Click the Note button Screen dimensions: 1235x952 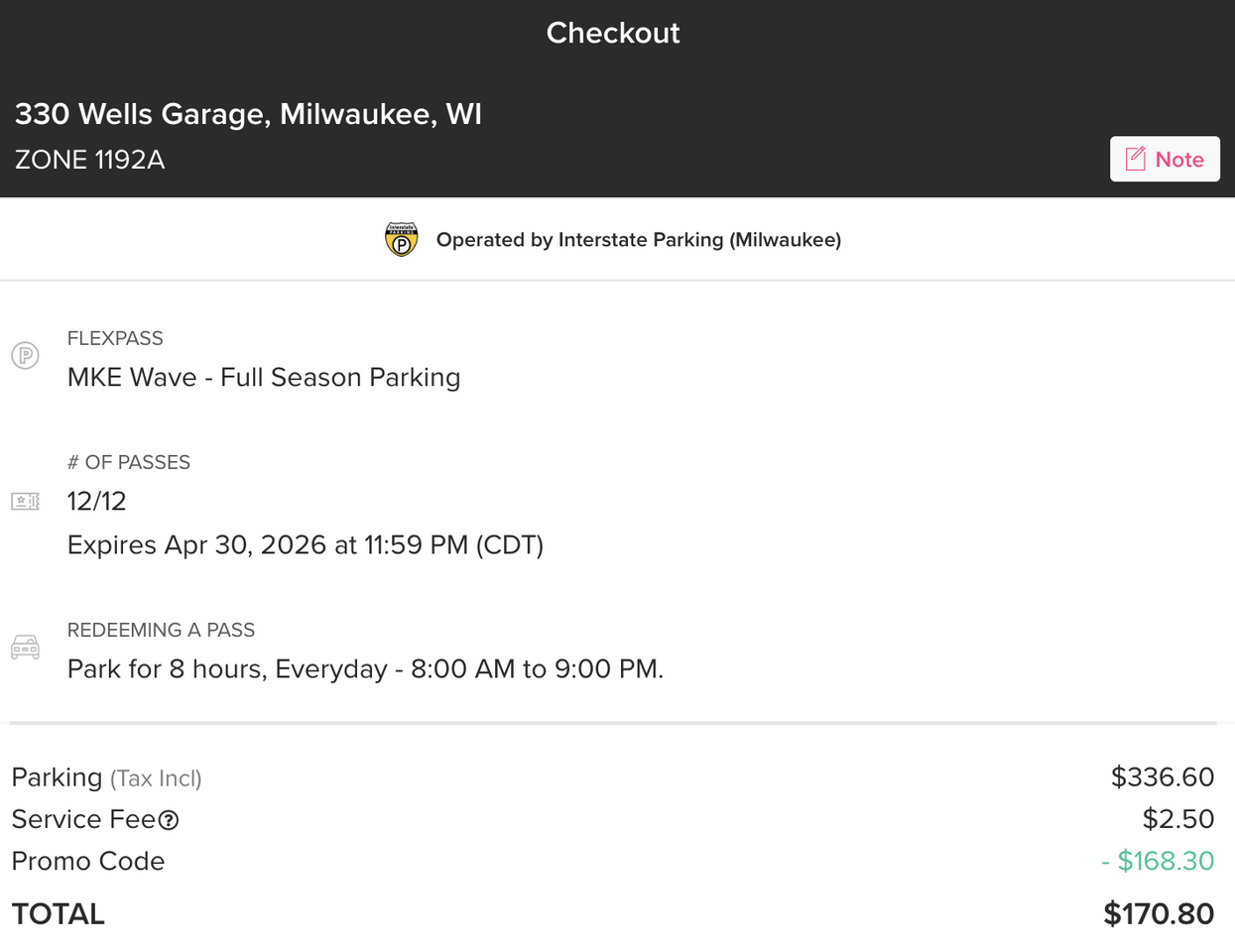pos(1164,159)
